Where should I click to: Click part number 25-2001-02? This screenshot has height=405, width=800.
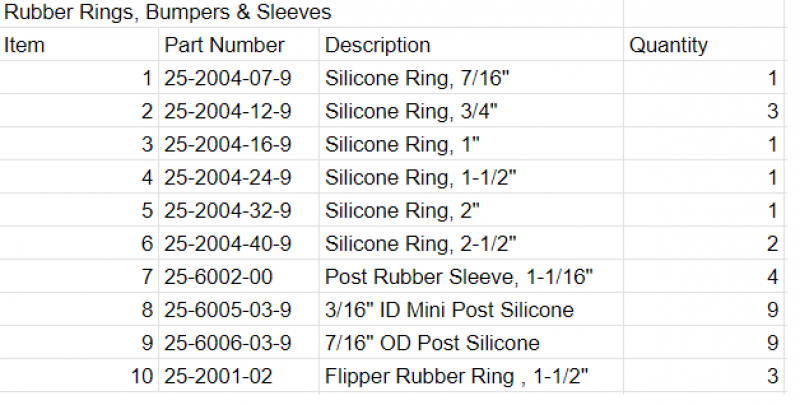[x=219, y=377]
